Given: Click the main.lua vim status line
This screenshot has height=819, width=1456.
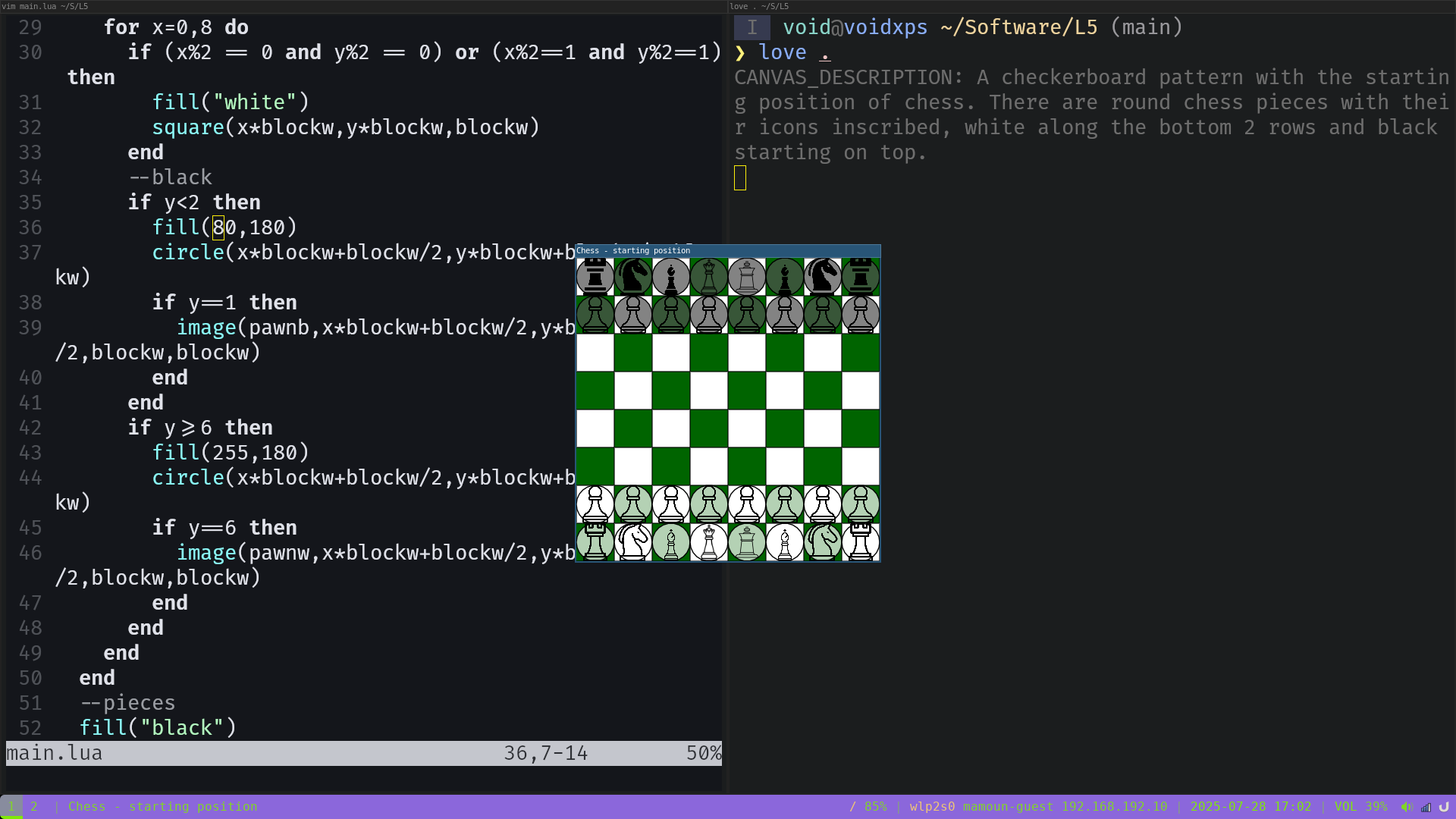Looking at the screenshot, I should 364,753.
